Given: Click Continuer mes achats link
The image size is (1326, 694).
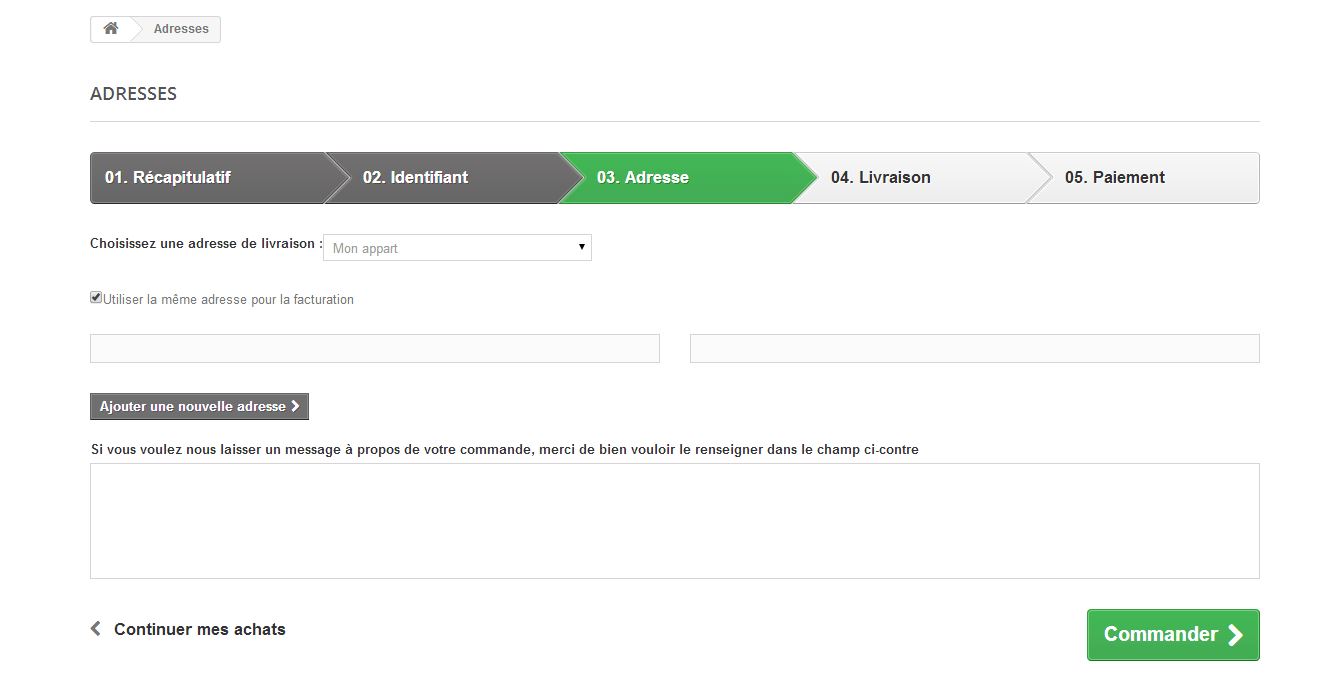Looking at the screenshot, I should [x=188, y=629].
